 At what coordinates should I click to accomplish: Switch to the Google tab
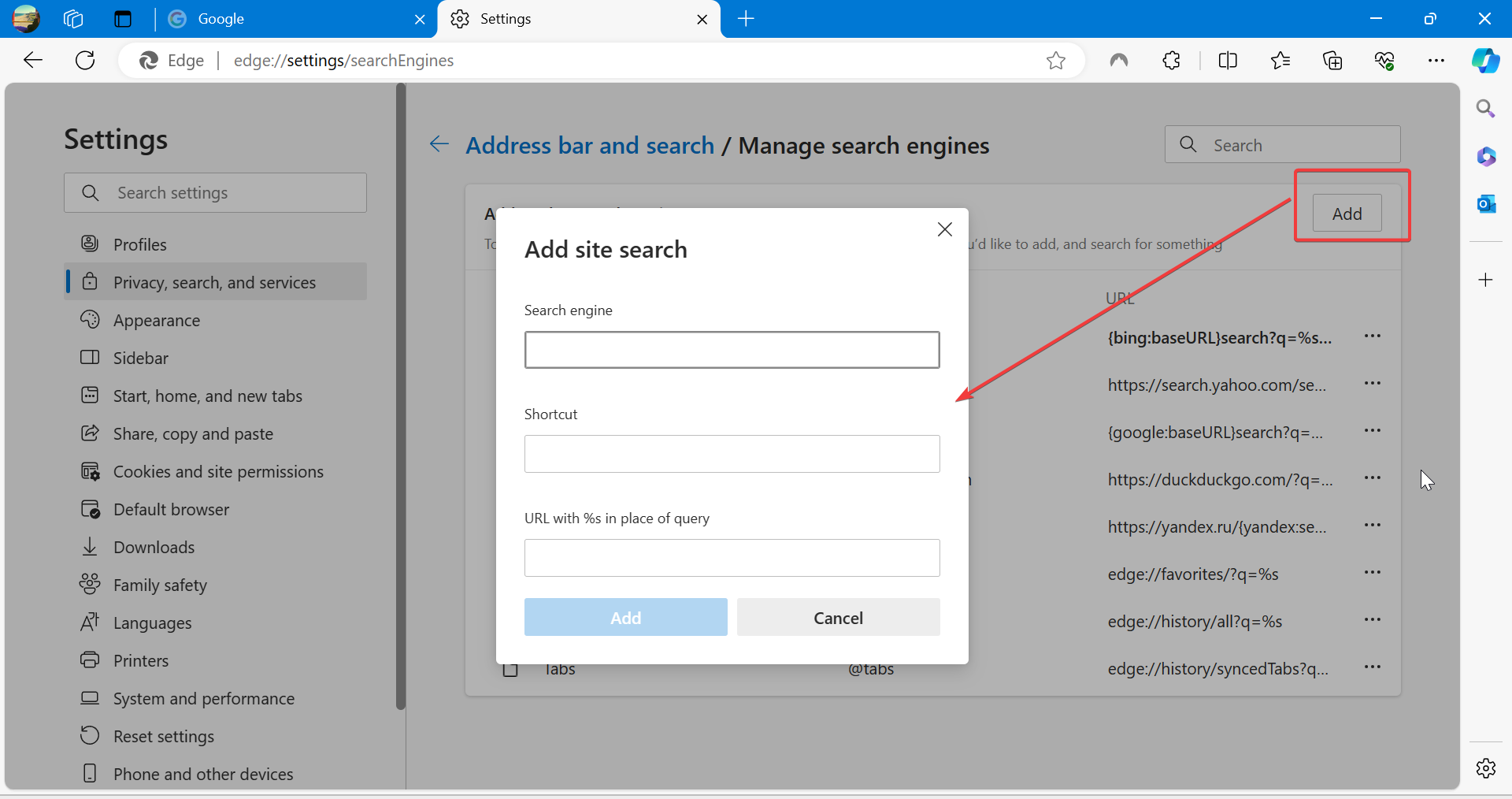point(298,19)
